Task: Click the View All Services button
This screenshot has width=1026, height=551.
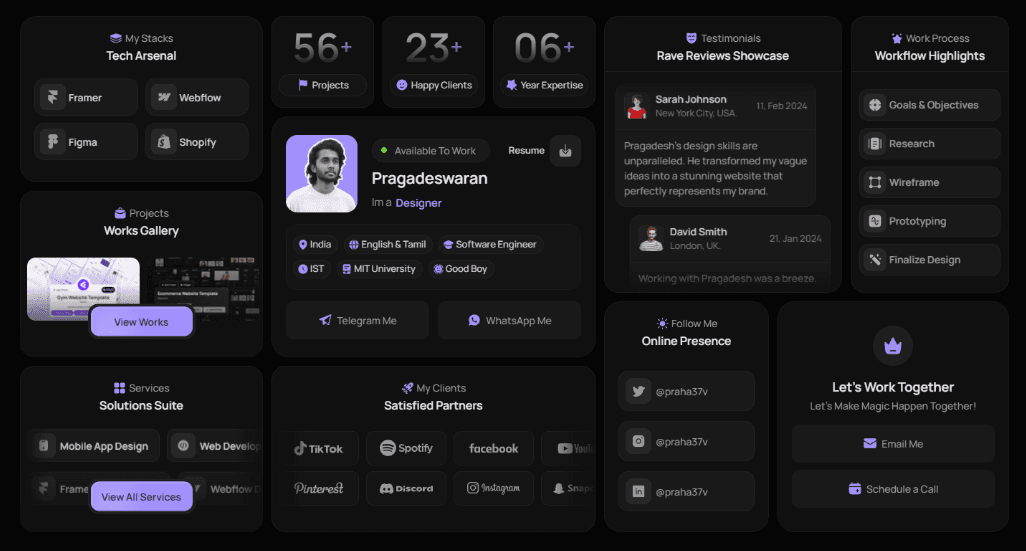Action: click(x=141, y=497)
